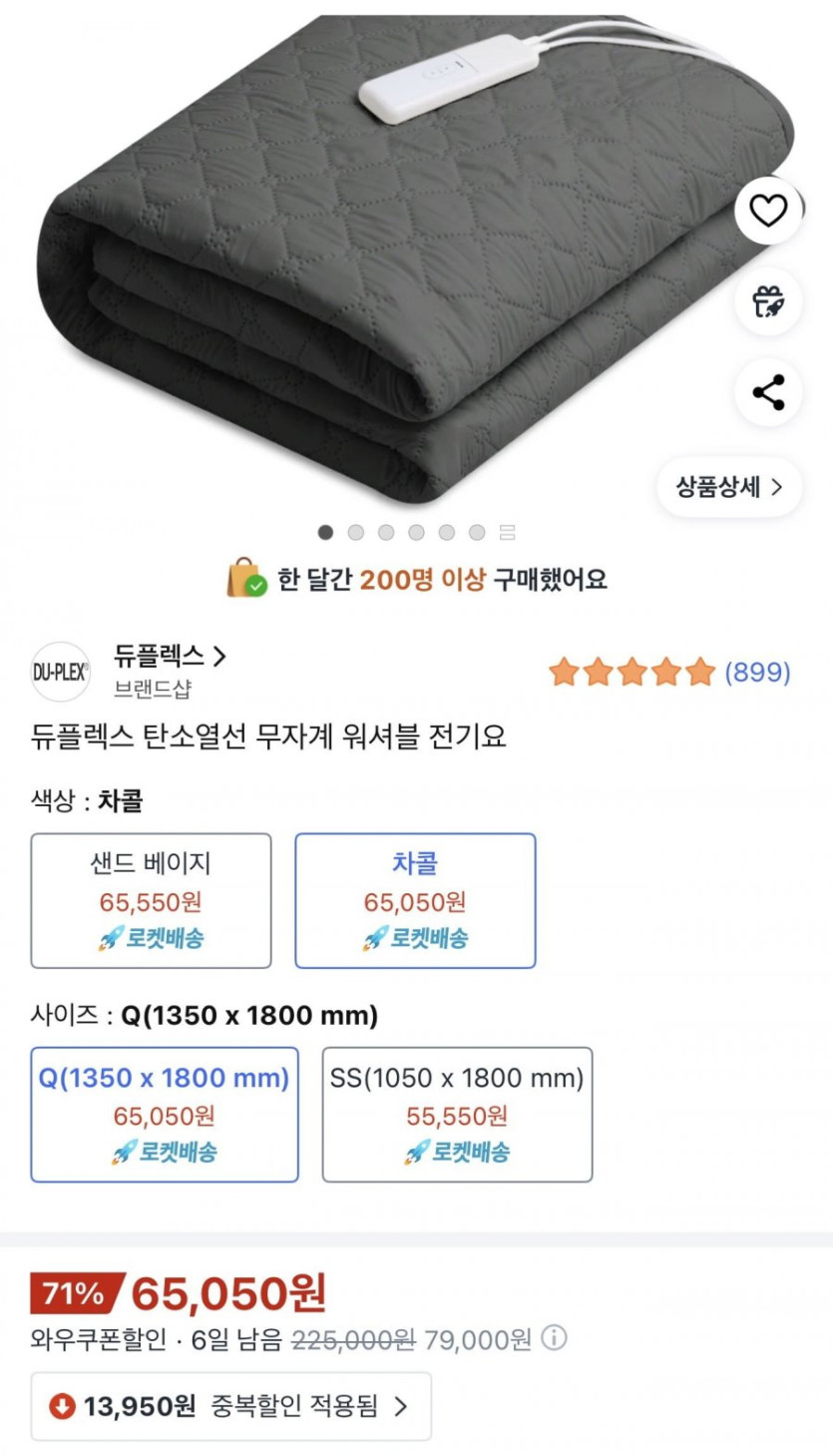Viewport: 833px width, 1456px height.
Task: Select the 차콜 color option
Action: [x=415, y=900]
